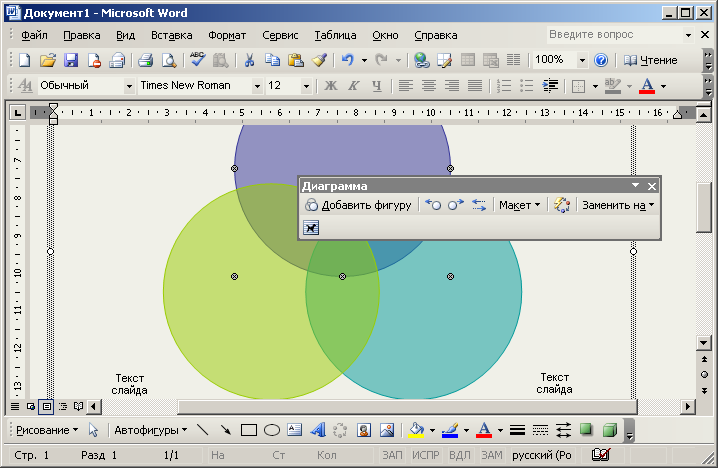718x468 pixels.
Task: Click the Добавить фигуру button
Action: pyautogui.click(x=358, y=205)
